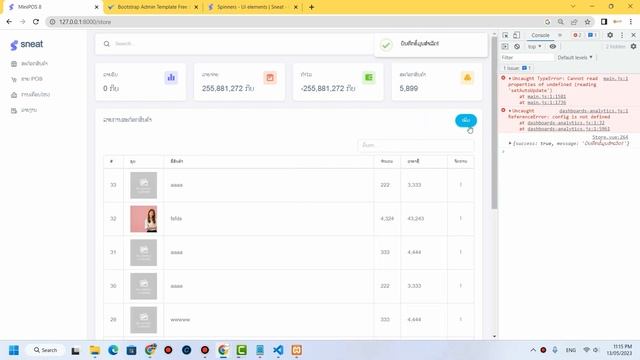Click the quantity 4,324 in row 32
This screenshot has width=640, height=360.
click(x=387, y=219)
